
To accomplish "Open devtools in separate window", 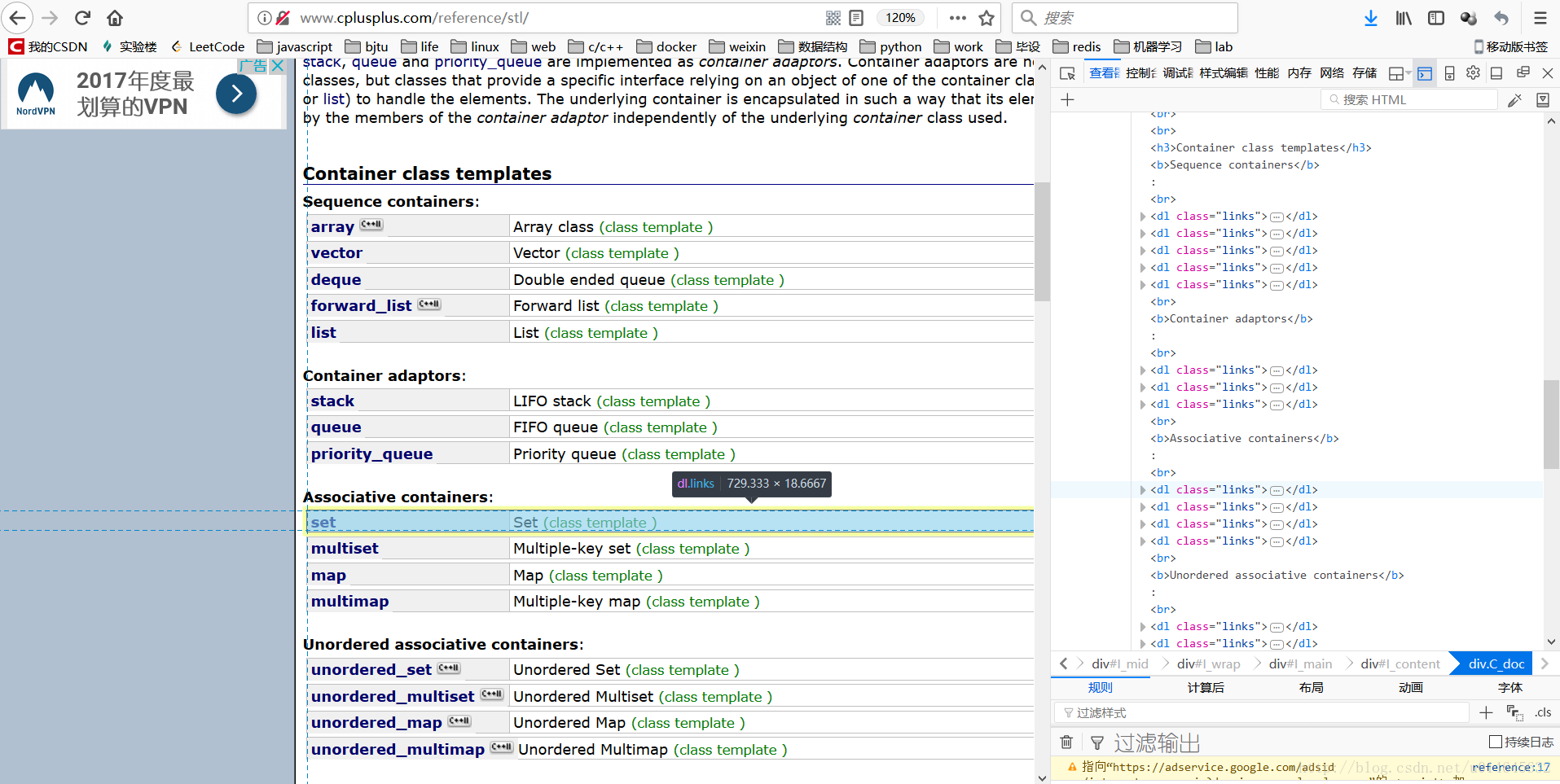I will [1523, 73].
